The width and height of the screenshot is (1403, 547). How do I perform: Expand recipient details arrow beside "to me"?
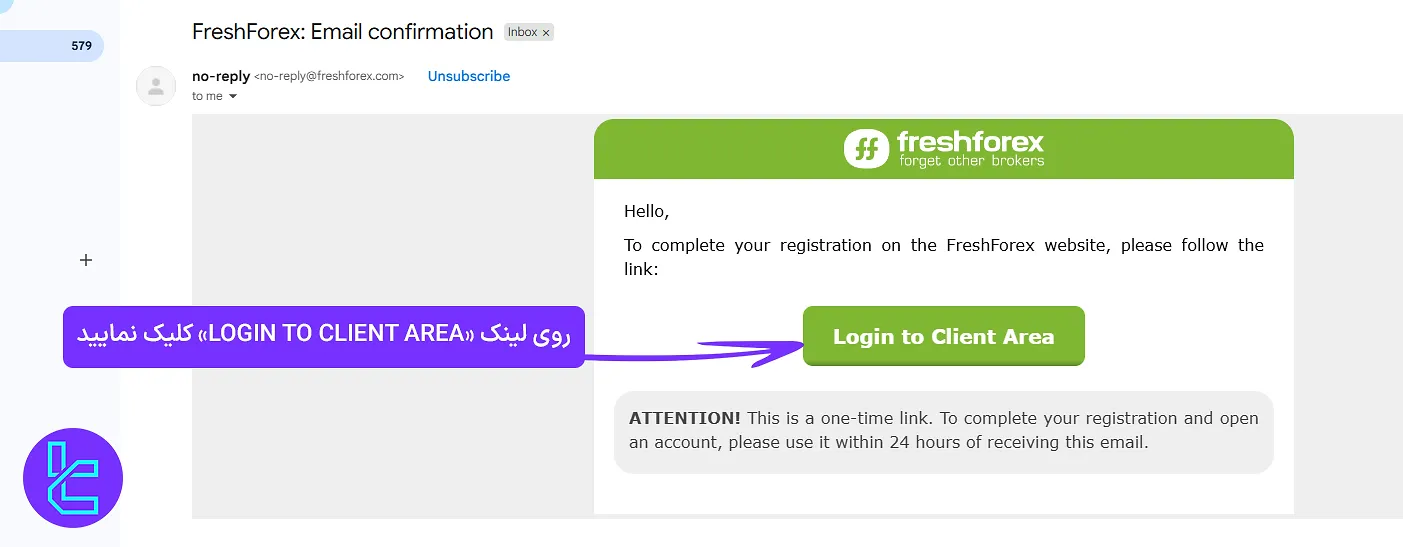pyautogui.click(x=233, y=97)
